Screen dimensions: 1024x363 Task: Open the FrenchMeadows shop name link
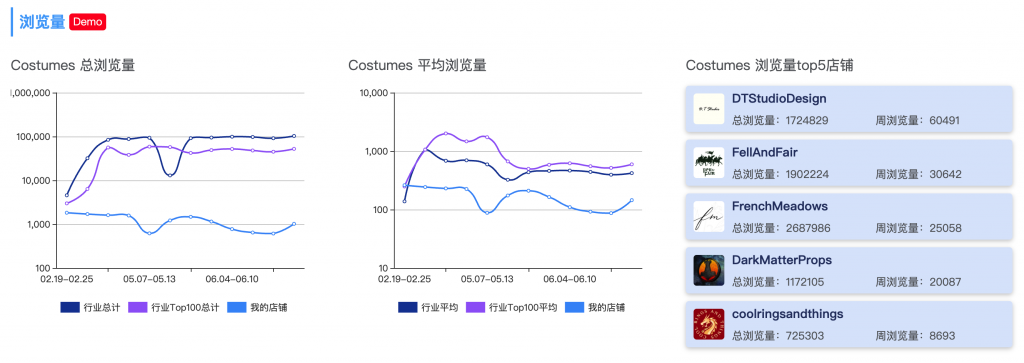(780, 206)
